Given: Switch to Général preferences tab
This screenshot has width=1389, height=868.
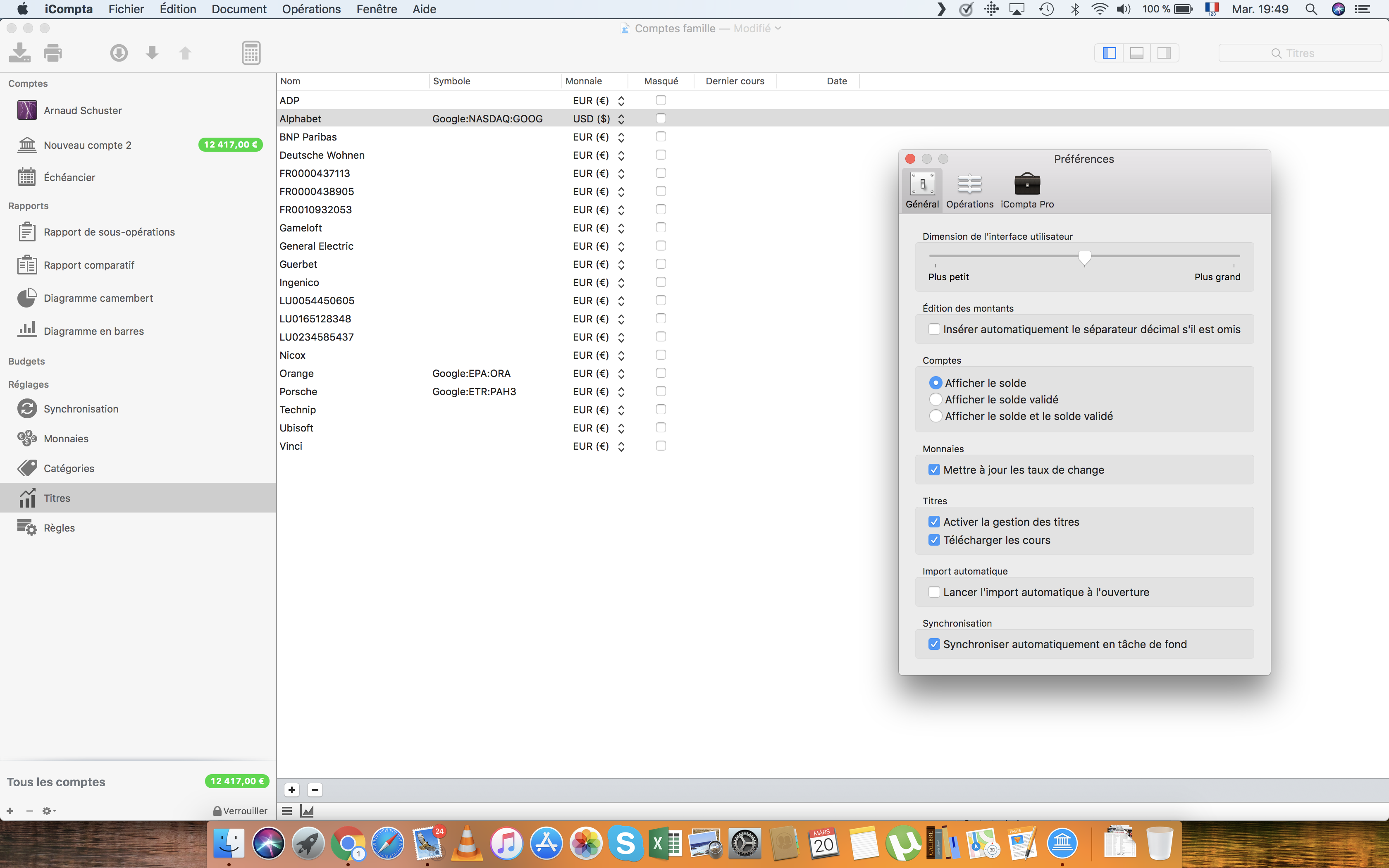Looking at the screenshot, I should click(x=922, y=191).
